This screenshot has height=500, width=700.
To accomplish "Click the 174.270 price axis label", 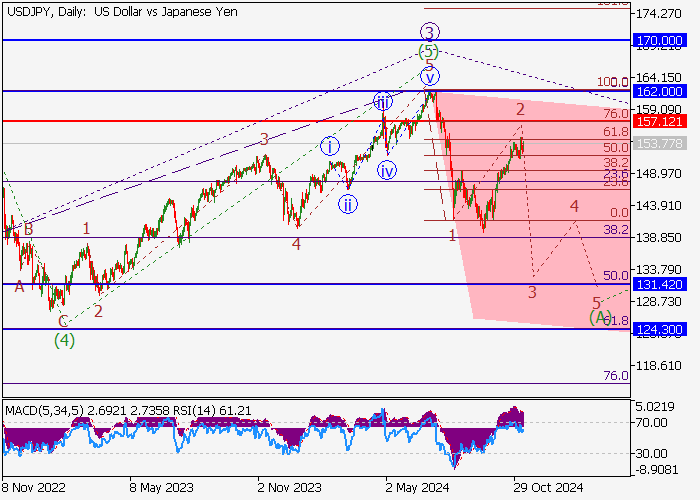I will (659, 14).
